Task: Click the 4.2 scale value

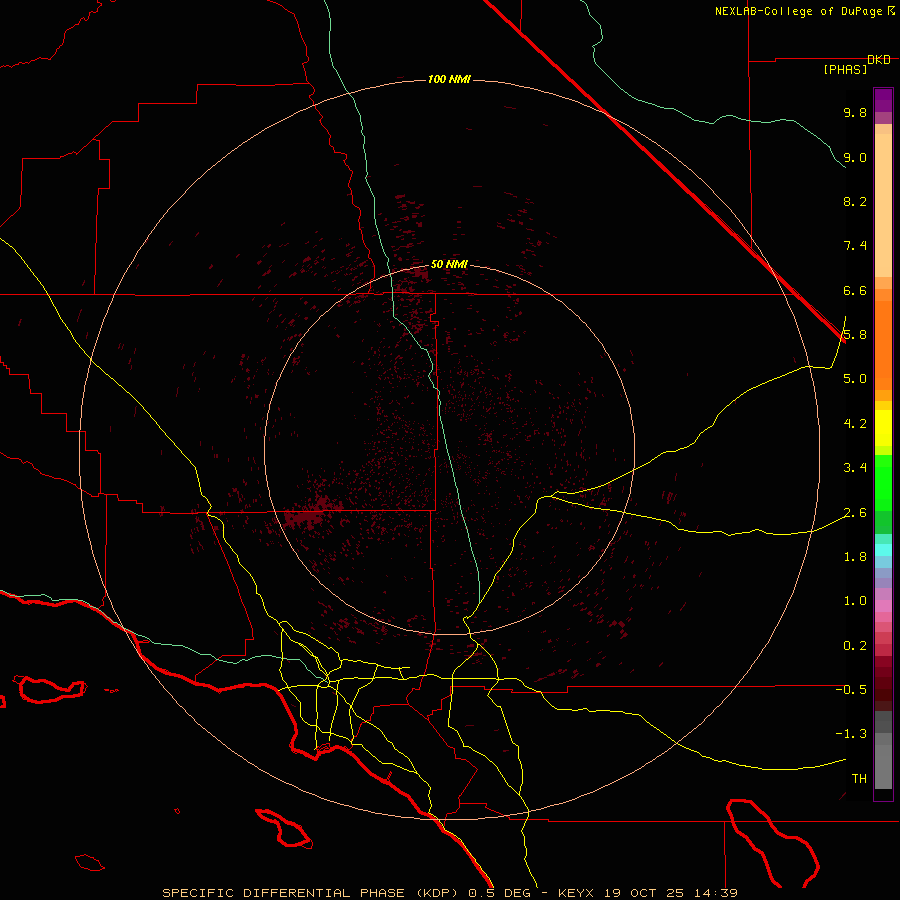Action: [855, 424]
